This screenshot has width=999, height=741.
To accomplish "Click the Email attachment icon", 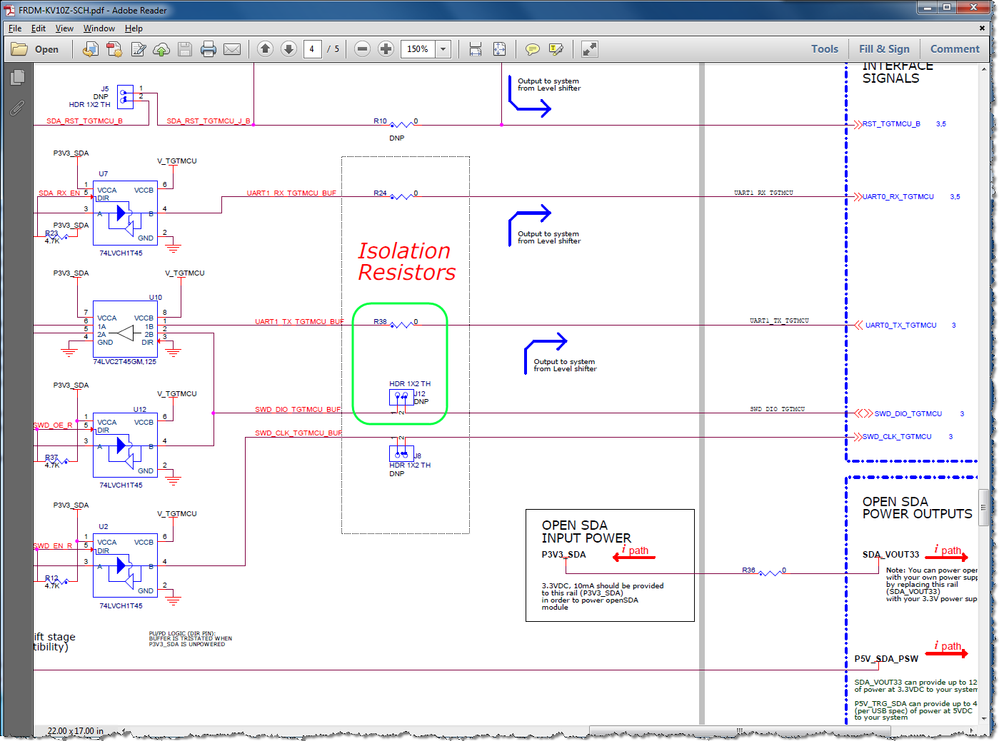I will [x=232, y=48].
